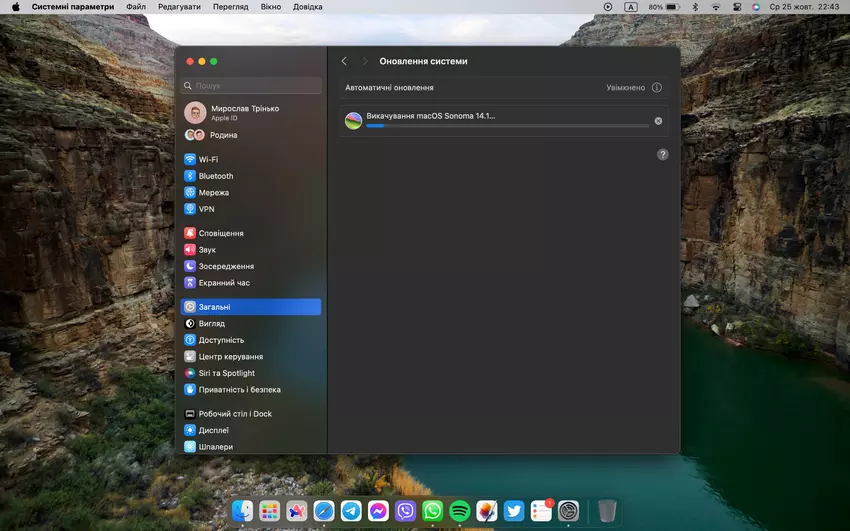This screenshot has height=531, width=850.
Task: Open Приватність і безпека settings
Action: 239,390
